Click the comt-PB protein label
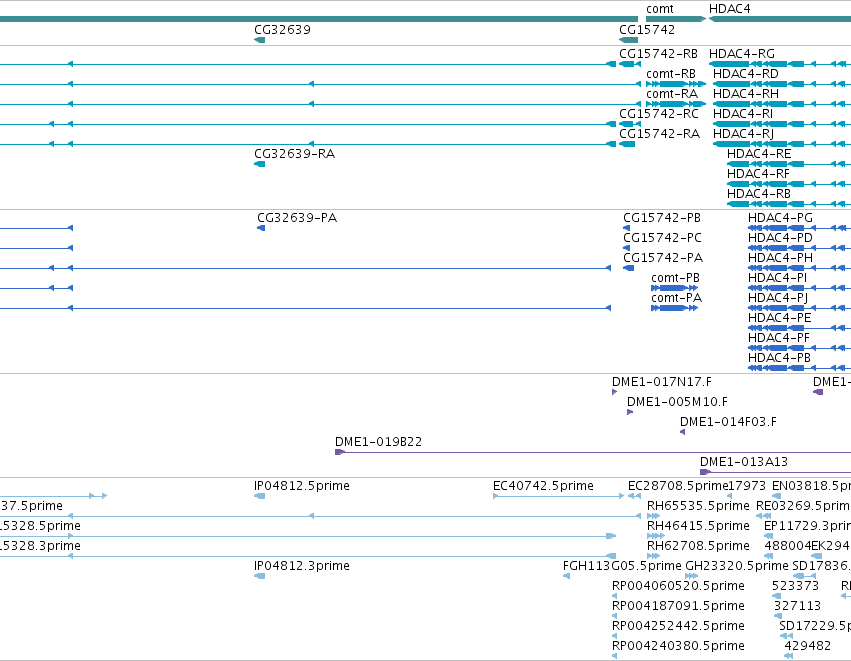 [x=676, y=278]
